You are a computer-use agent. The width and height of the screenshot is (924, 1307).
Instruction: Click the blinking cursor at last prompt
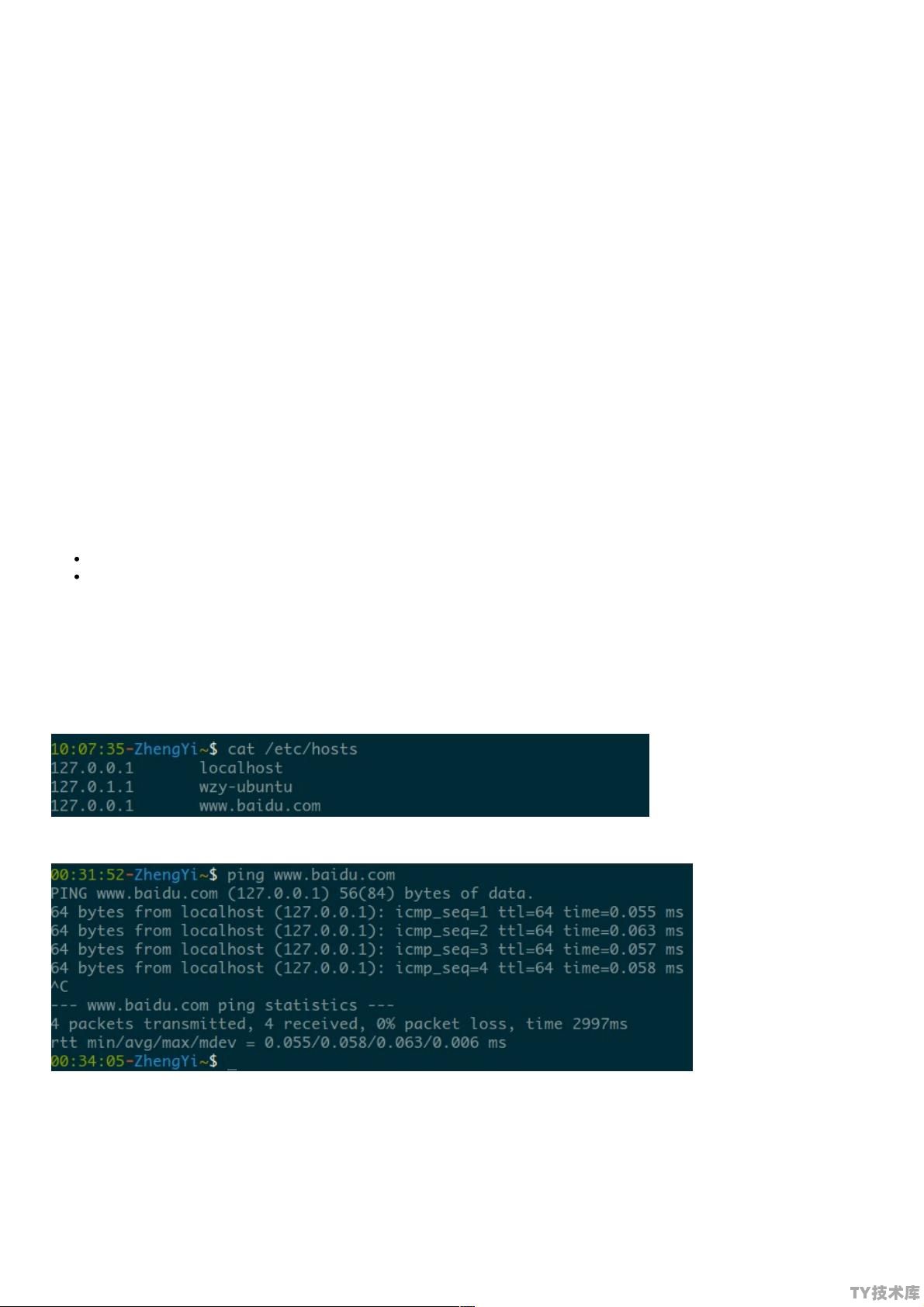click(231, 1063)
